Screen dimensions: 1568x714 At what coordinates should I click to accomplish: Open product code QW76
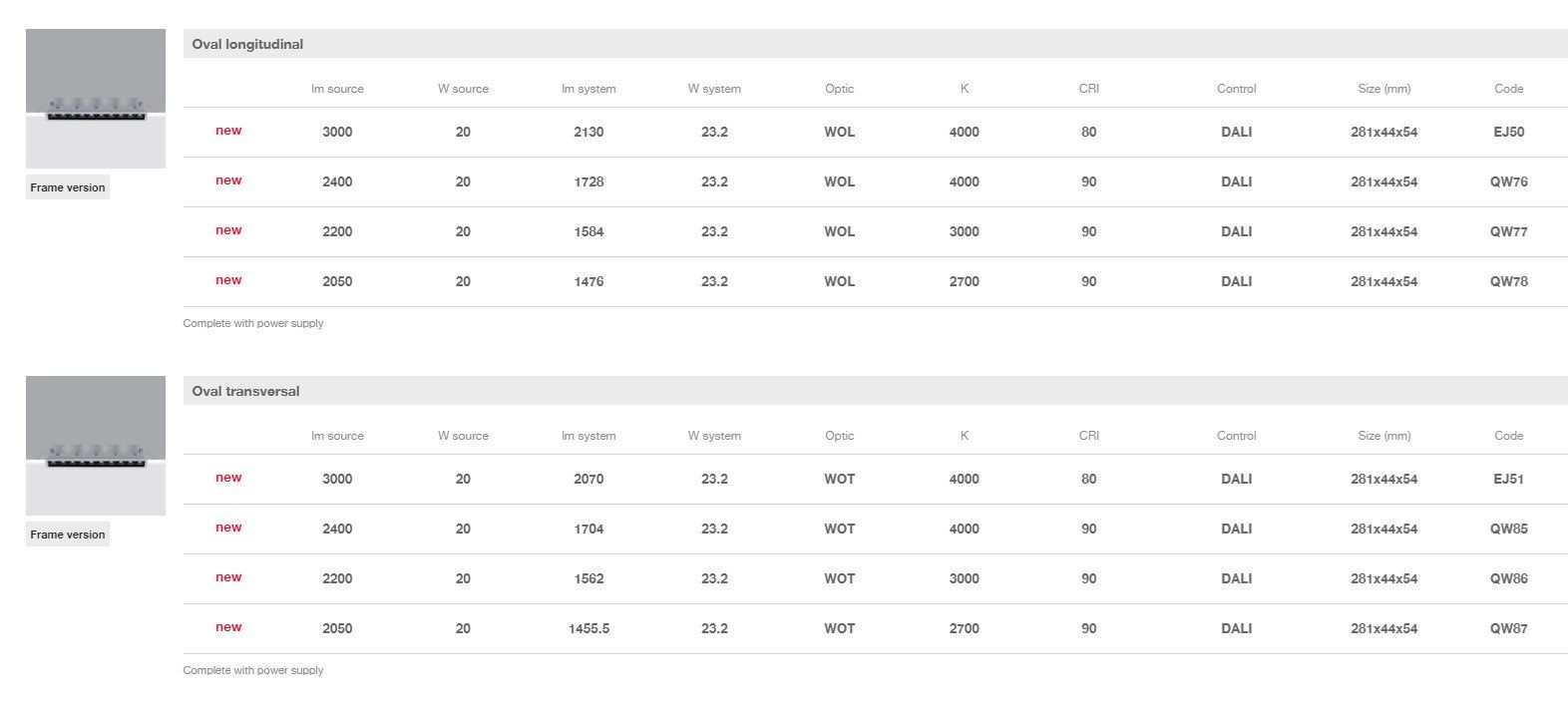(x=1508, y=181)
